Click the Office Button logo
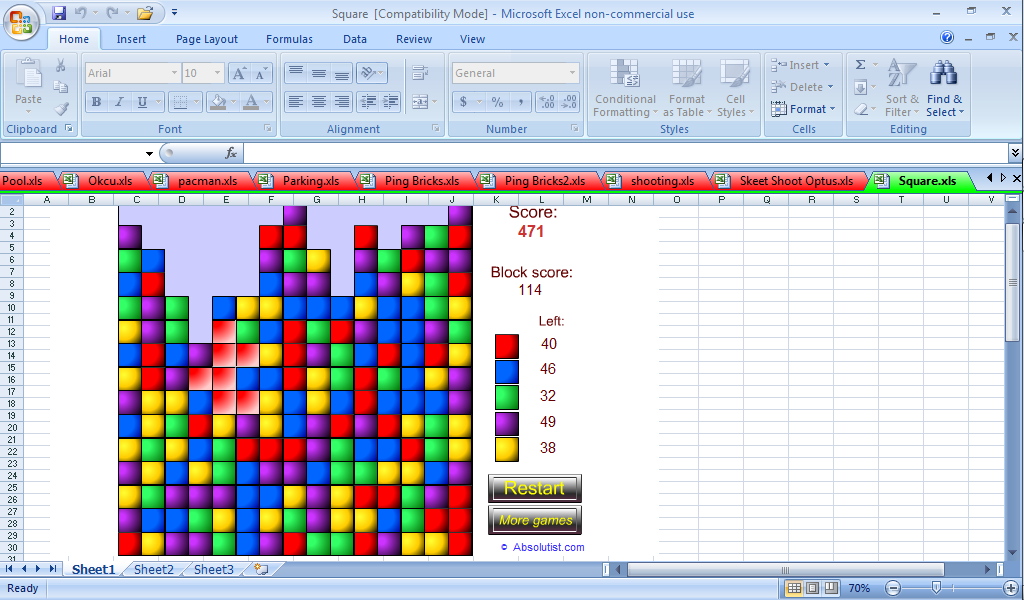This screenshot has height=600, width=1024. coord(22,22)
